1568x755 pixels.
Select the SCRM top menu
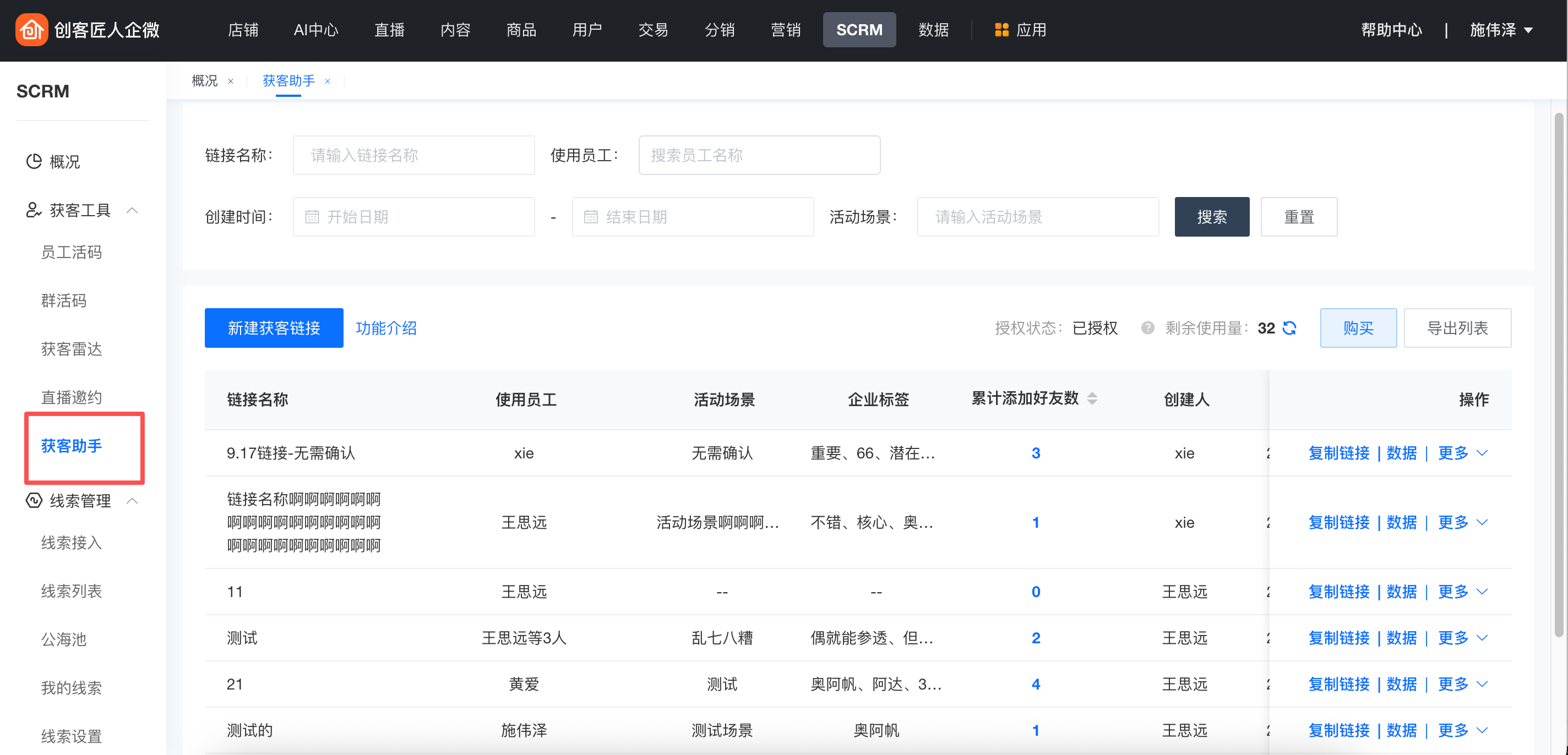tap(859, 30)
